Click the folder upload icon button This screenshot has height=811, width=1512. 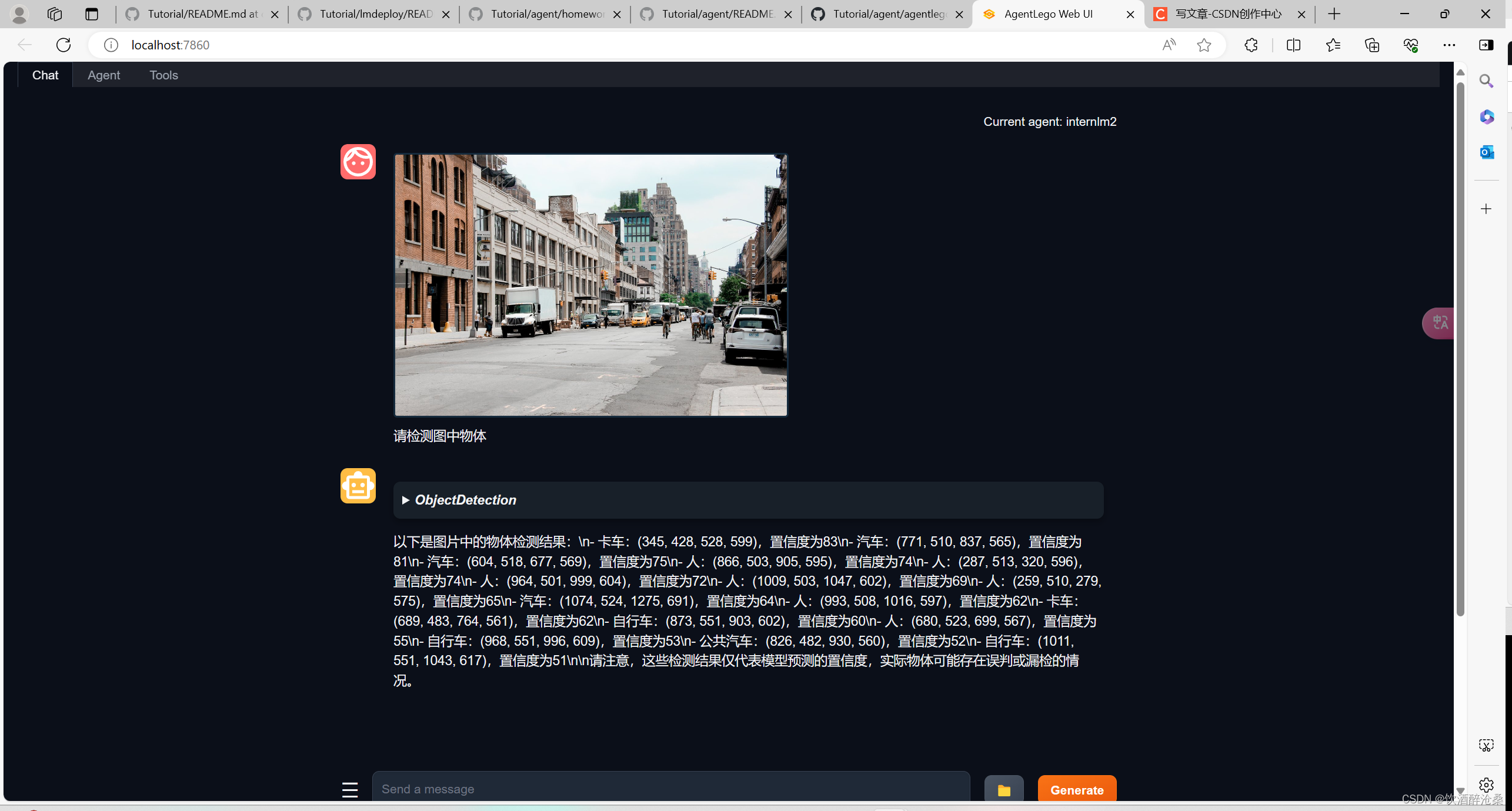tap(1003, 790)
